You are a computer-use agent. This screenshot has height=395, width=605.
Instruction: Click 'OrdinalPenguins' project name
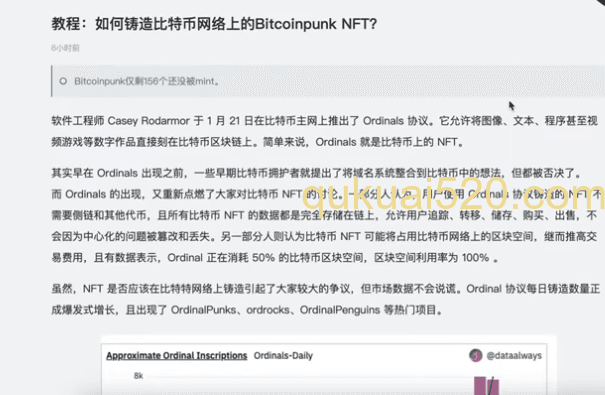pyautogui.click(x=340, y=310)
